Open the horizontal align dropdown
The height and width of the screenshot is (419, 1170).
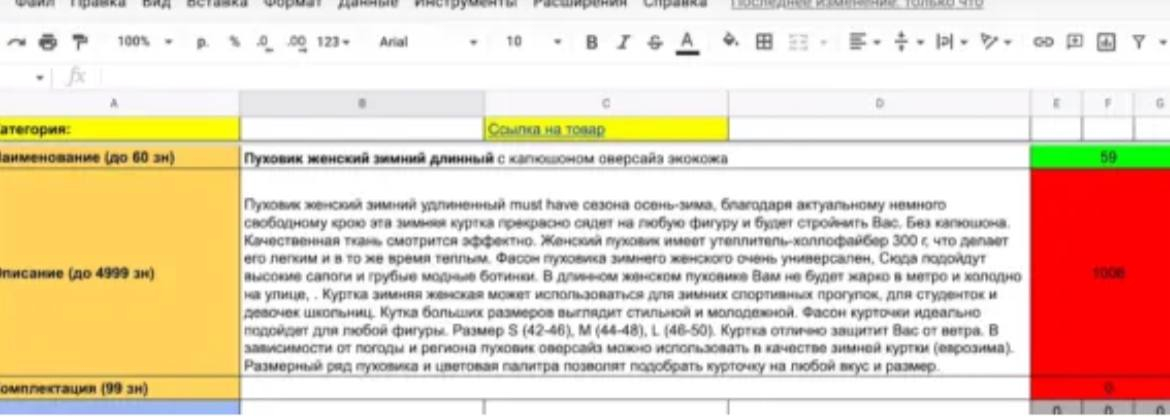(x=864, y=42)
